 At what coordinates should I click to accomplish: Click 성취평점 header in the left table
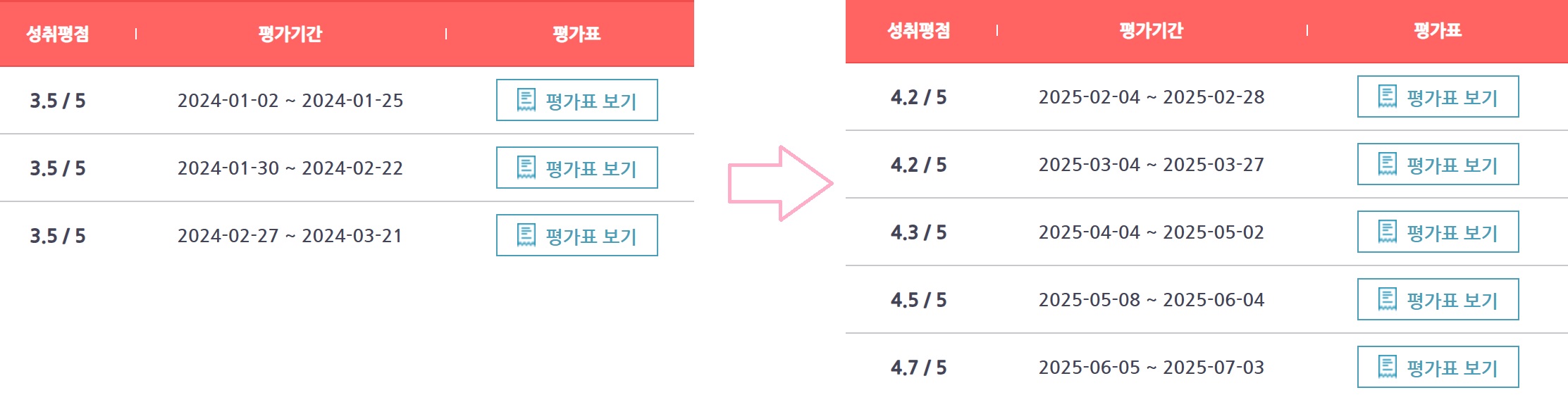tap(58, 34)
